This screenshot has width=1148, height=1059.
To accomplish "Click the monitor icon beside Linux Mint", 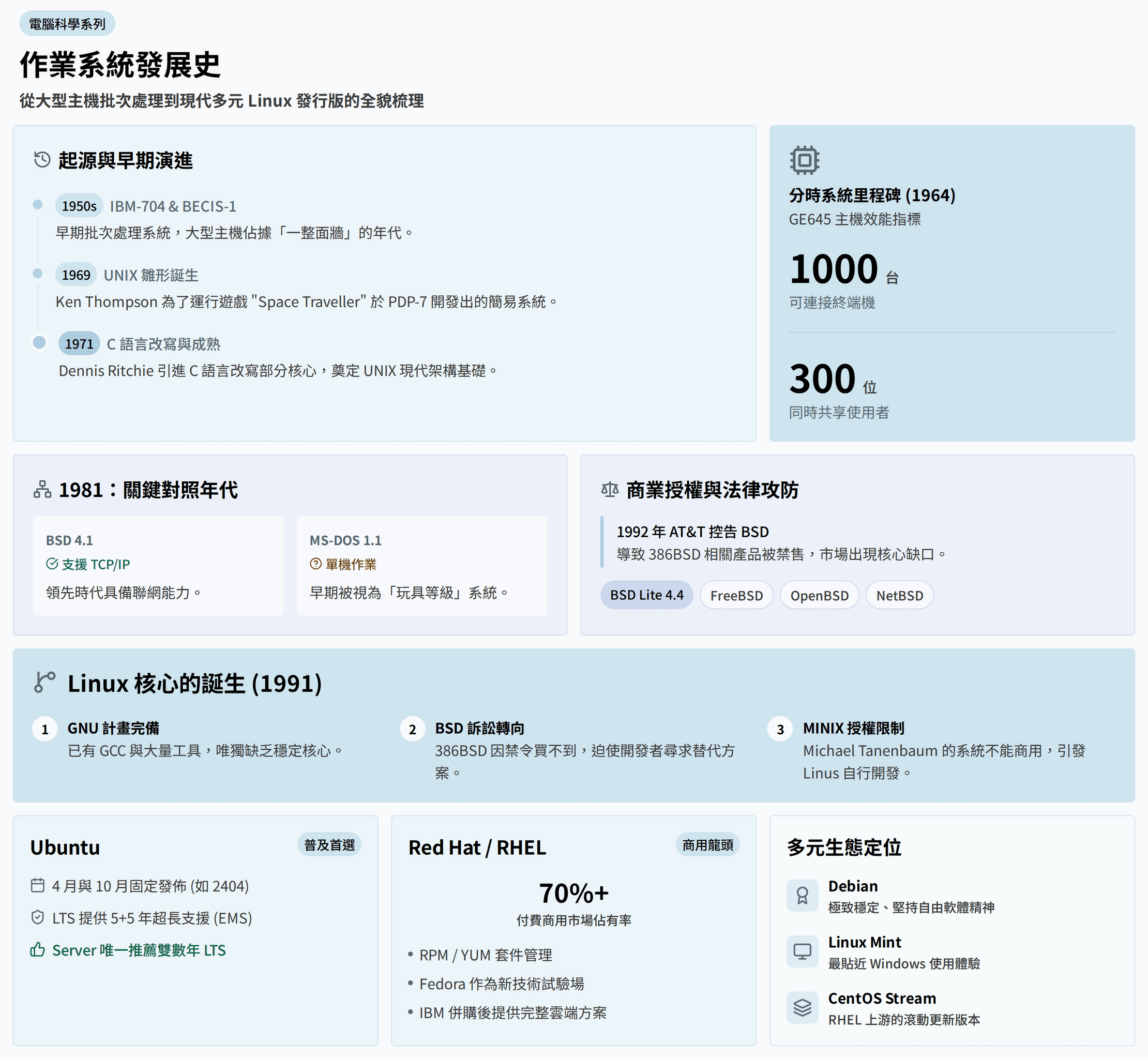I will click(802, 951).
